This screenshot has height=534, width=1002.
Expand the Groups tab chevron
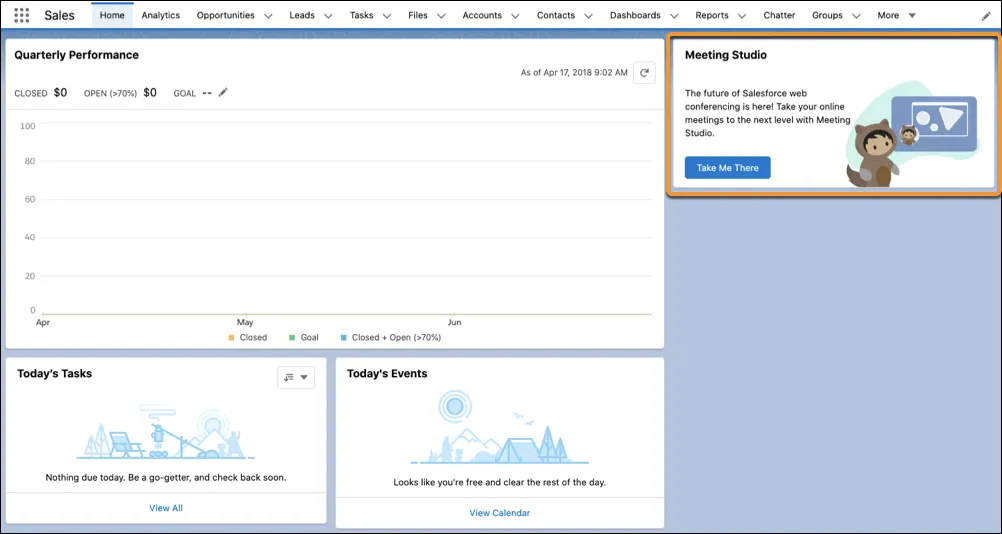click(856, 16)
